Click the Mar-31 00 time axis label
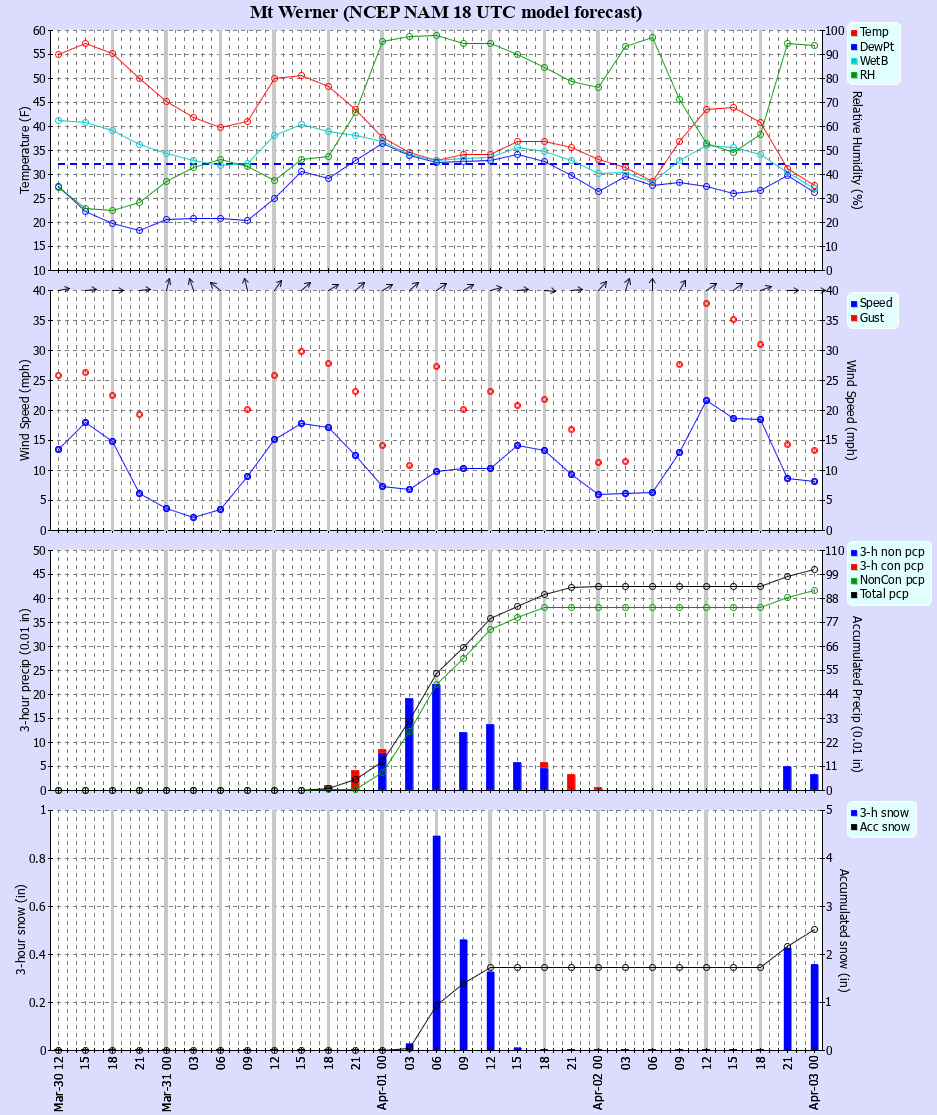Viewport: 937px width, 1115px height. (x=167, y=1085)
